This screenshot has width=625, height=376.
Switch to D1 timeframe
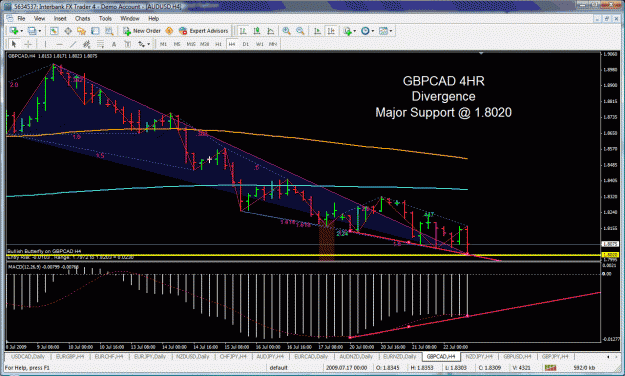(246, 44)
